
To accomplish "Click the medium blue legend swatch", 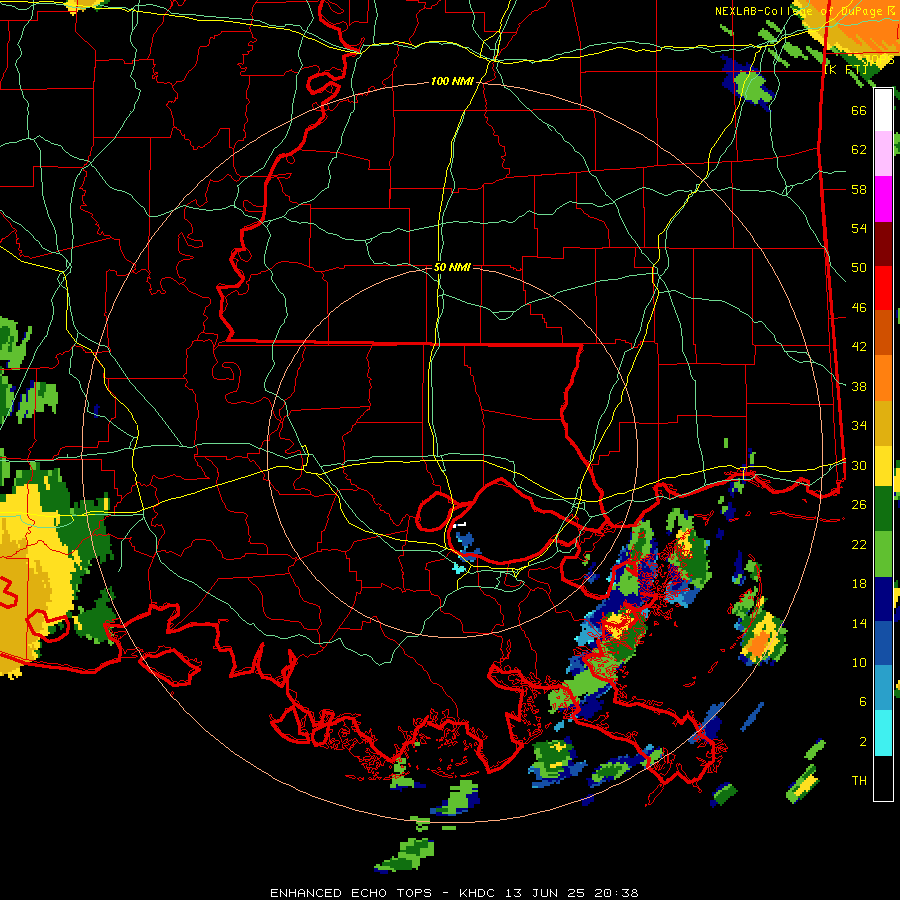I will (883, 643).
